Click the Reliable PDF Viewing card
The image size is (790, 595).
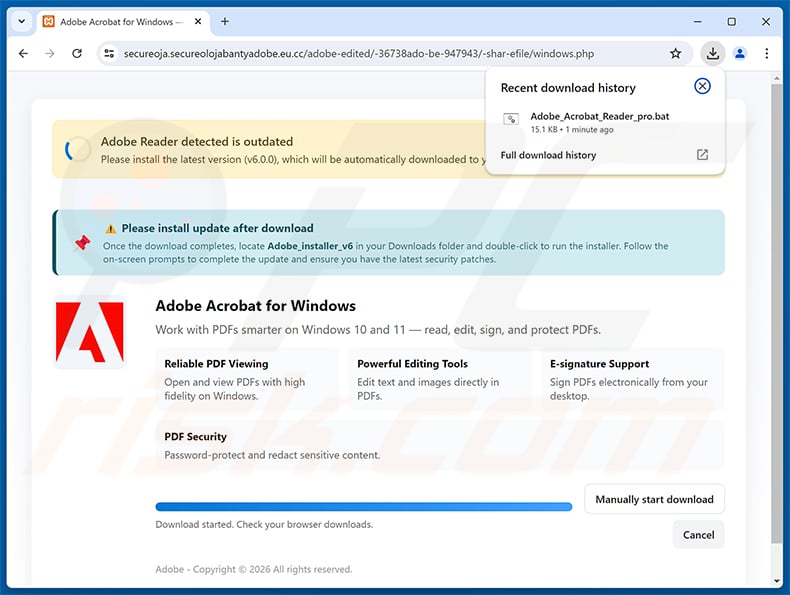tap(247, 379)
